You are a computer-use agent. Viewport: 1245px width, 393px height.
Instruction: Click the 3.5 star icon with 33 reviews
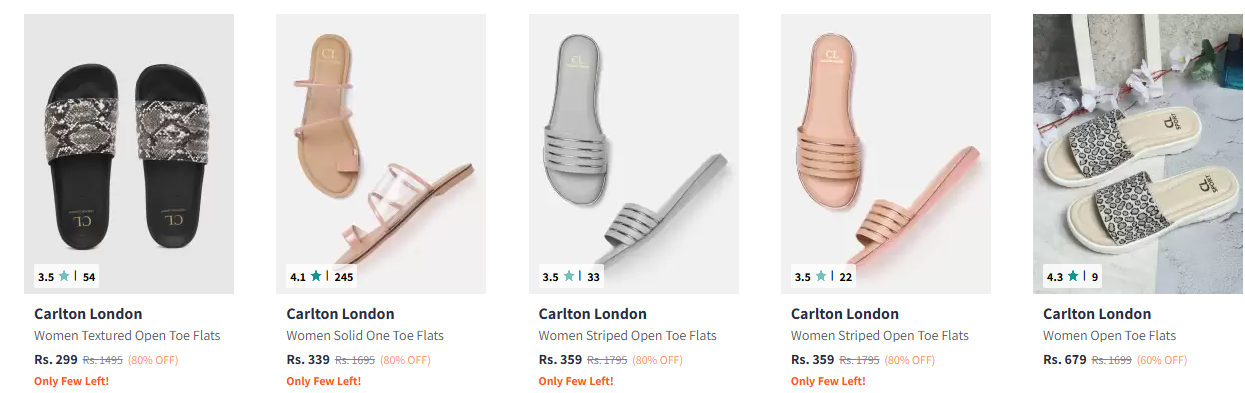[569, 276]
